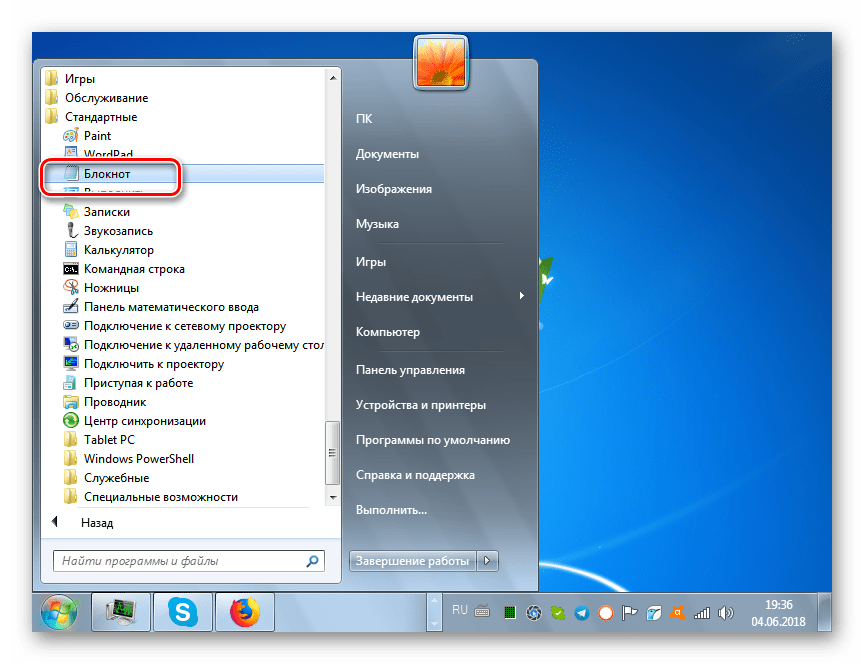Collapse the Стандартные folder
The width and height of the screenshot is (864, 664).
coord(91,117)
